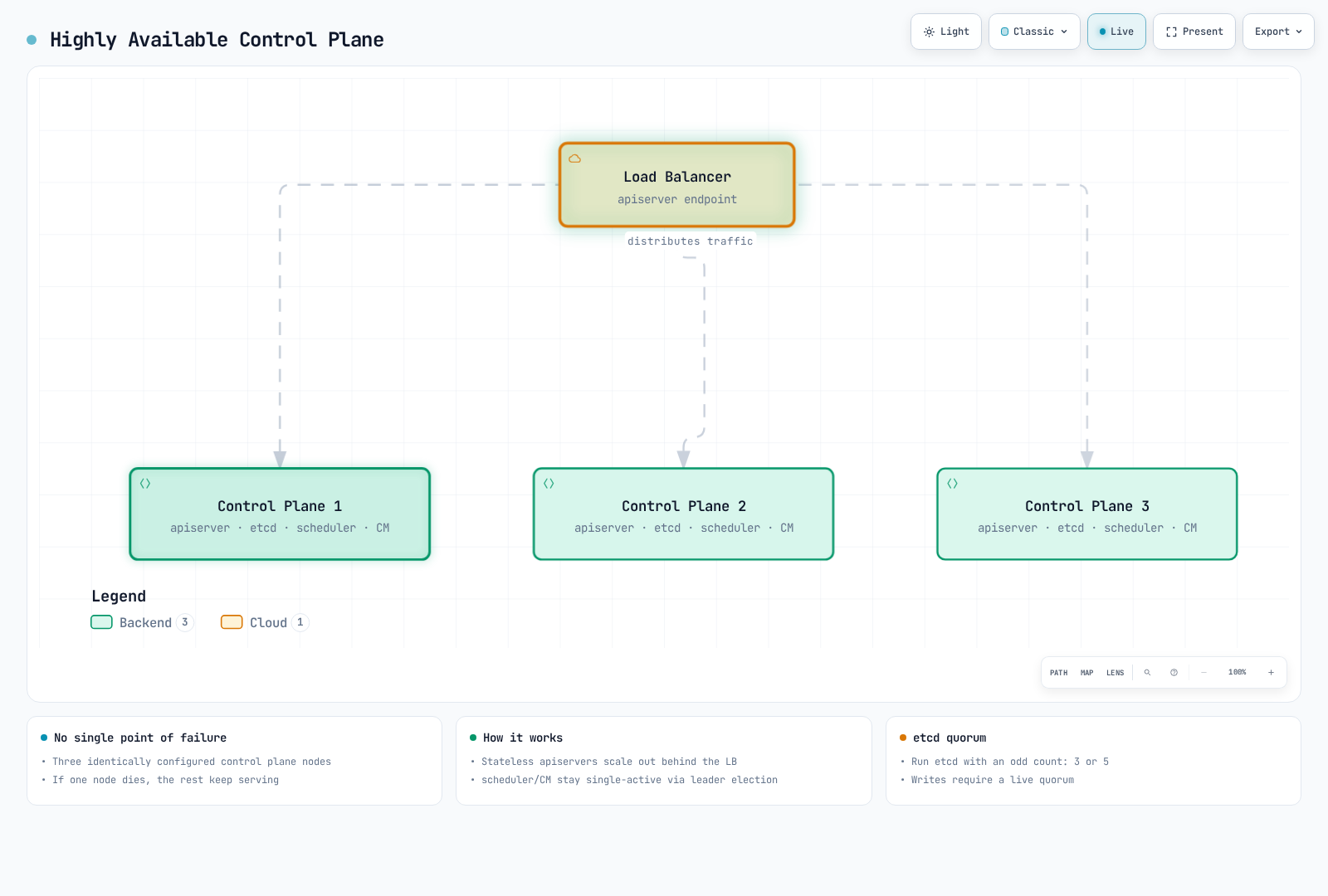
Task: Select the Control Plane 2 node
Action: tap(683, 514)
